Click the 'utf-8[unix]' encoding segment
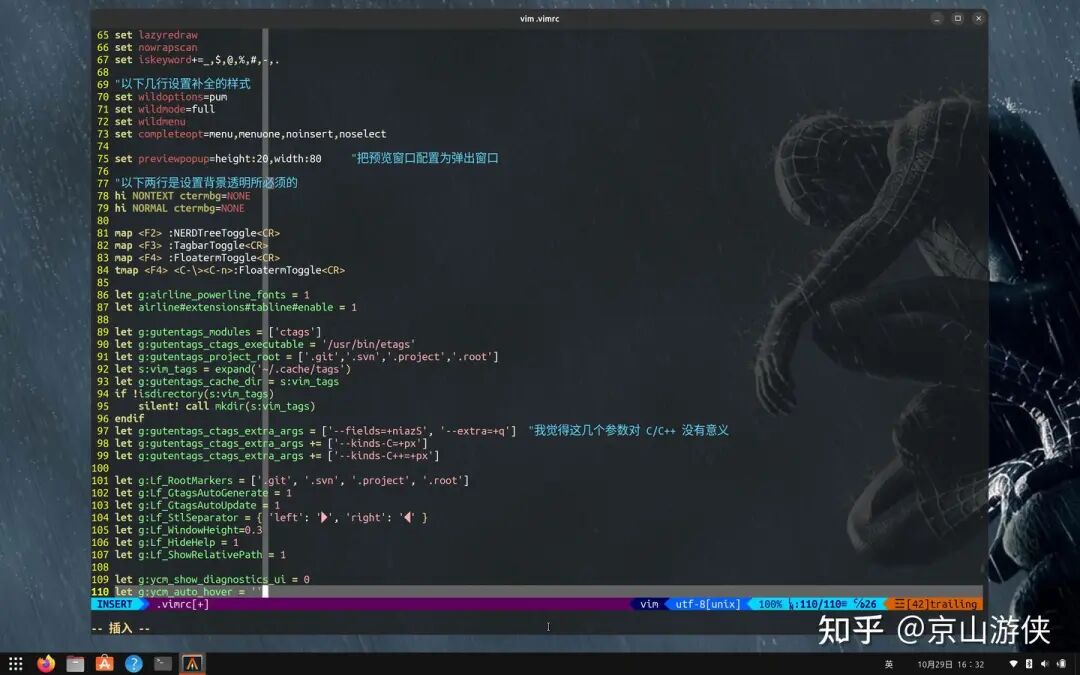The width and height of the screenshot is (1080, 675). (707, 604)
